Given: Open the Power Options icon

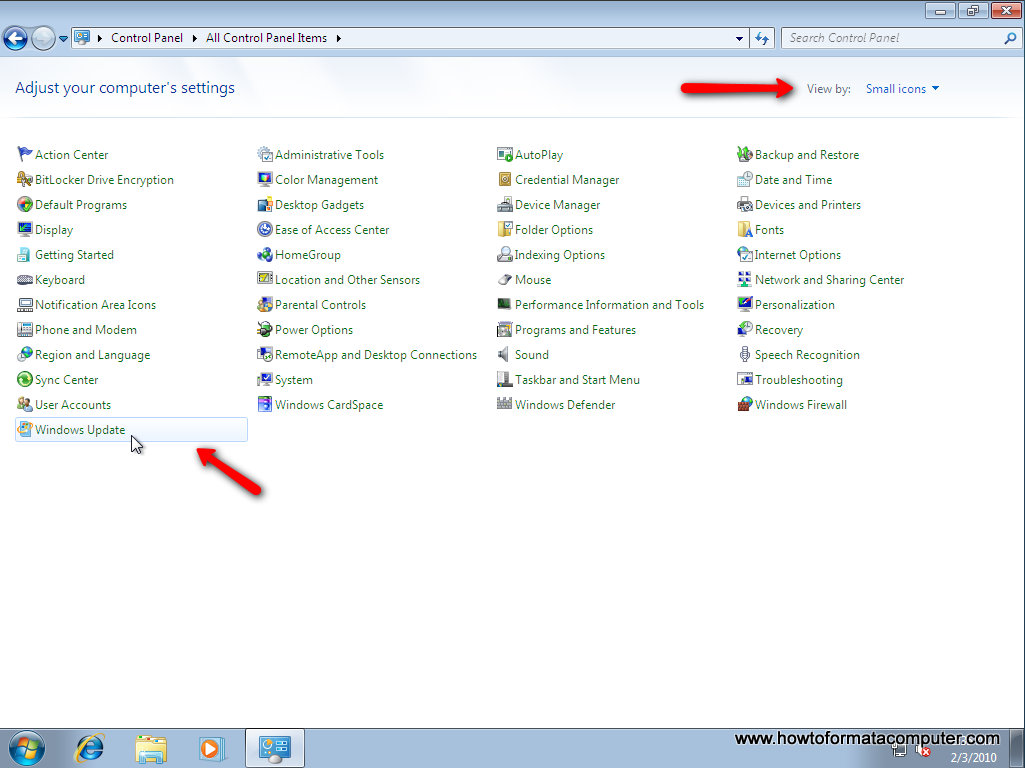Looking at the screenshot, I should [x=265, y=329].
